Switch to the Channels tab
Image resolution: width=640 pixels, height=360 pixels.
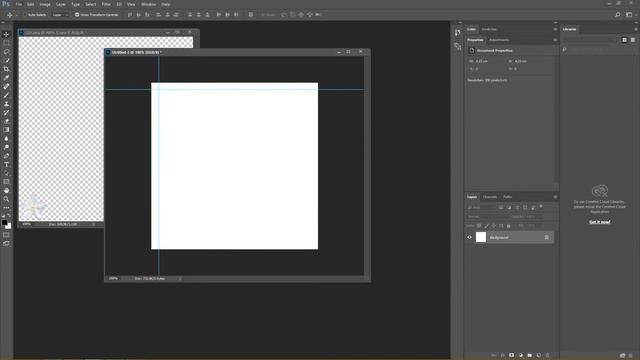click(490, 197)
